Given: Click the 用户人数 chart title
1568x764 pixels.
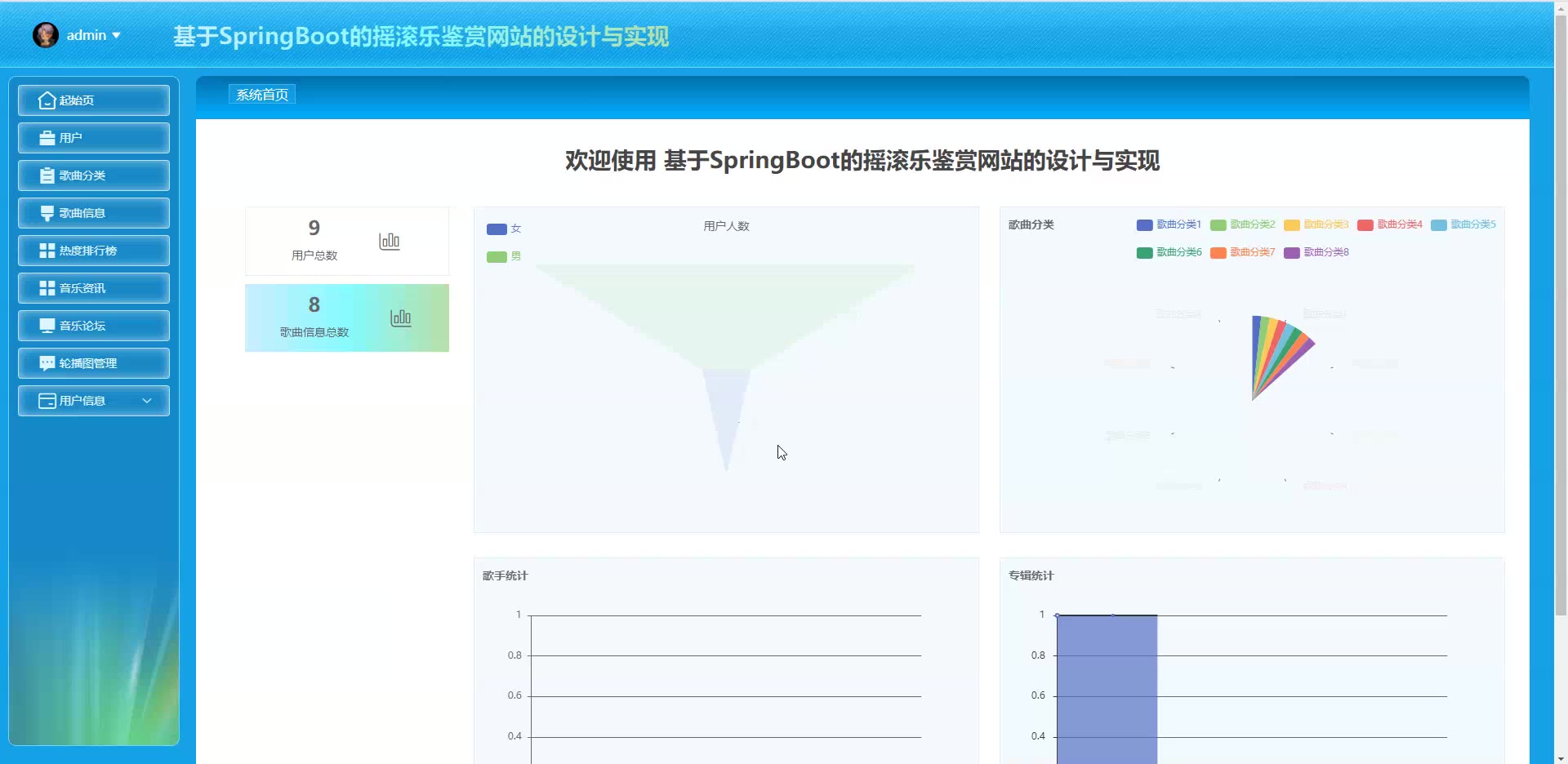Looking at the screenshot, I should (x=726, y=226).
